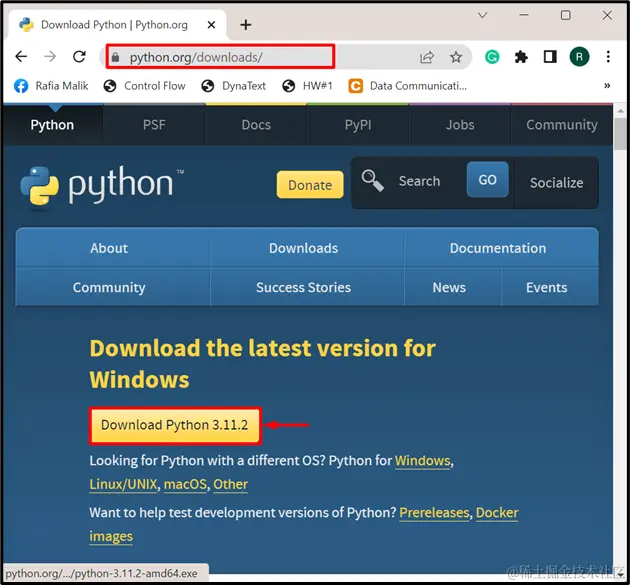Image resolution: width=630 pixels, height=585 pixels.
Task: Click the padlock site info icon
Action: point(115,57)
